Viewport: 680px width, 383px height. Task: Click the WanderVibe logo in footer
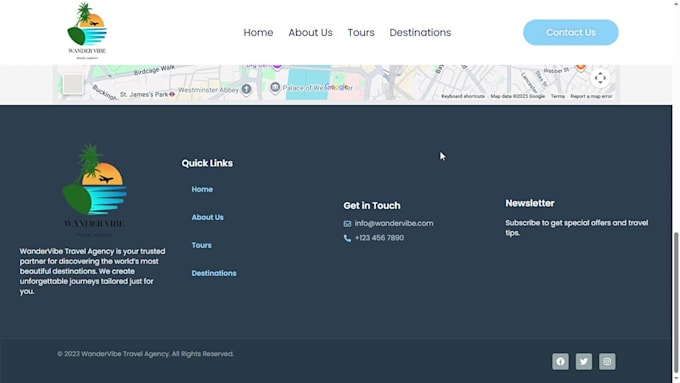95,191
